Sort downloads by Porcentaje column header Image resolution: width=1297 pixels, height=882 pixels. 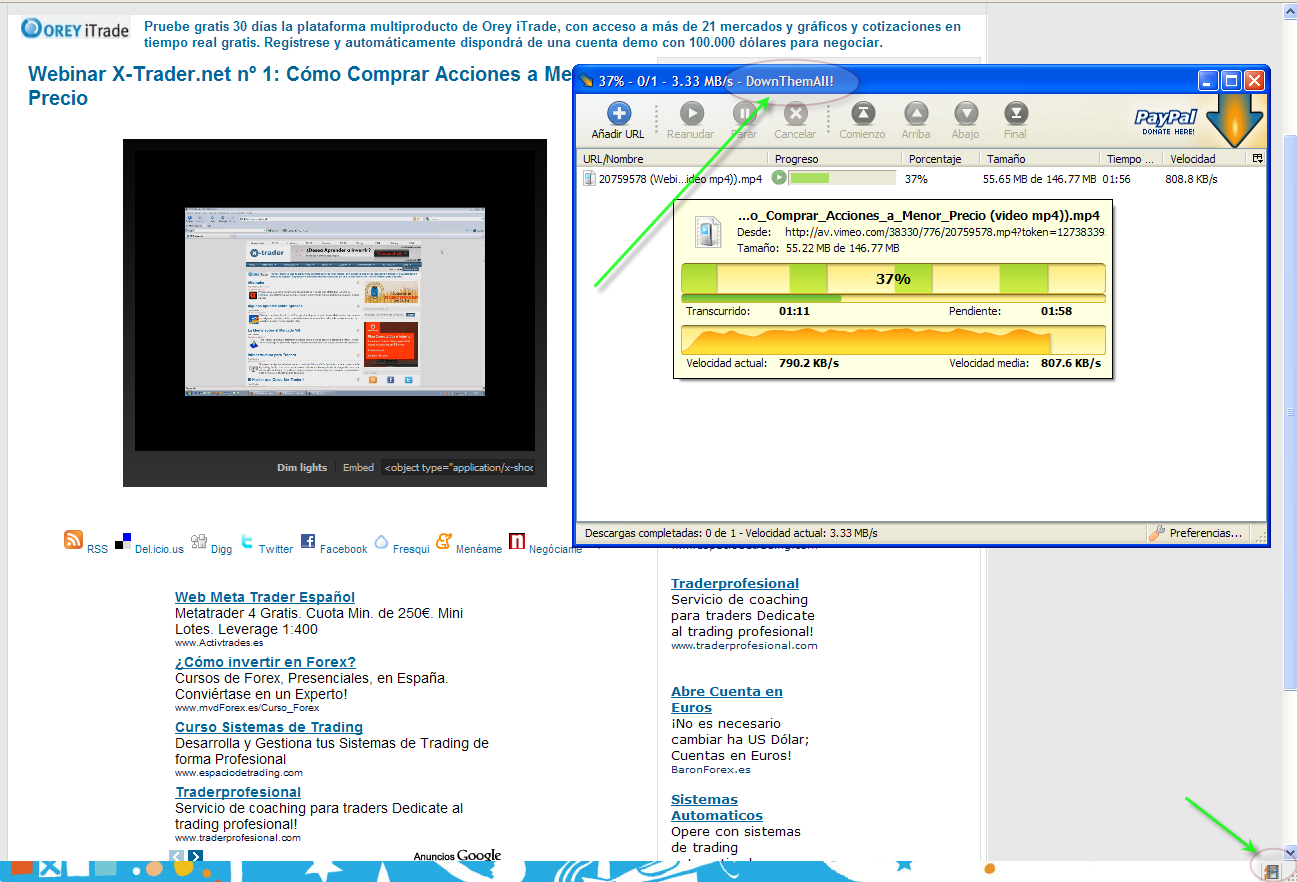(941, 159)
